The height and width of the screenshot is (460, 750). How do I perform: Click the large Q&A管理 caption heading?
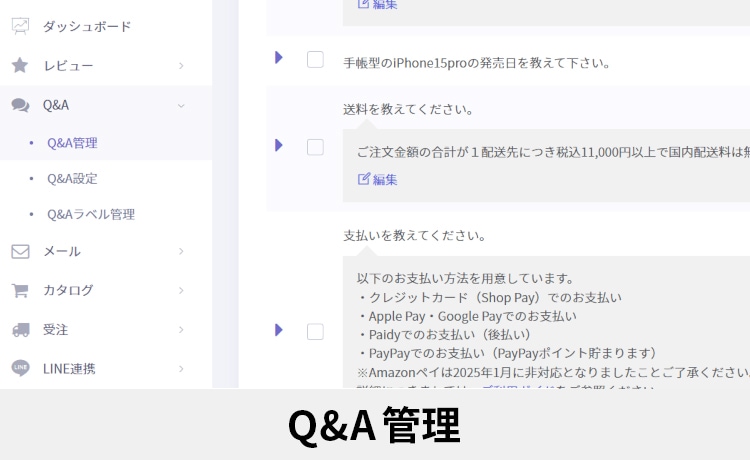click(374, 425)
